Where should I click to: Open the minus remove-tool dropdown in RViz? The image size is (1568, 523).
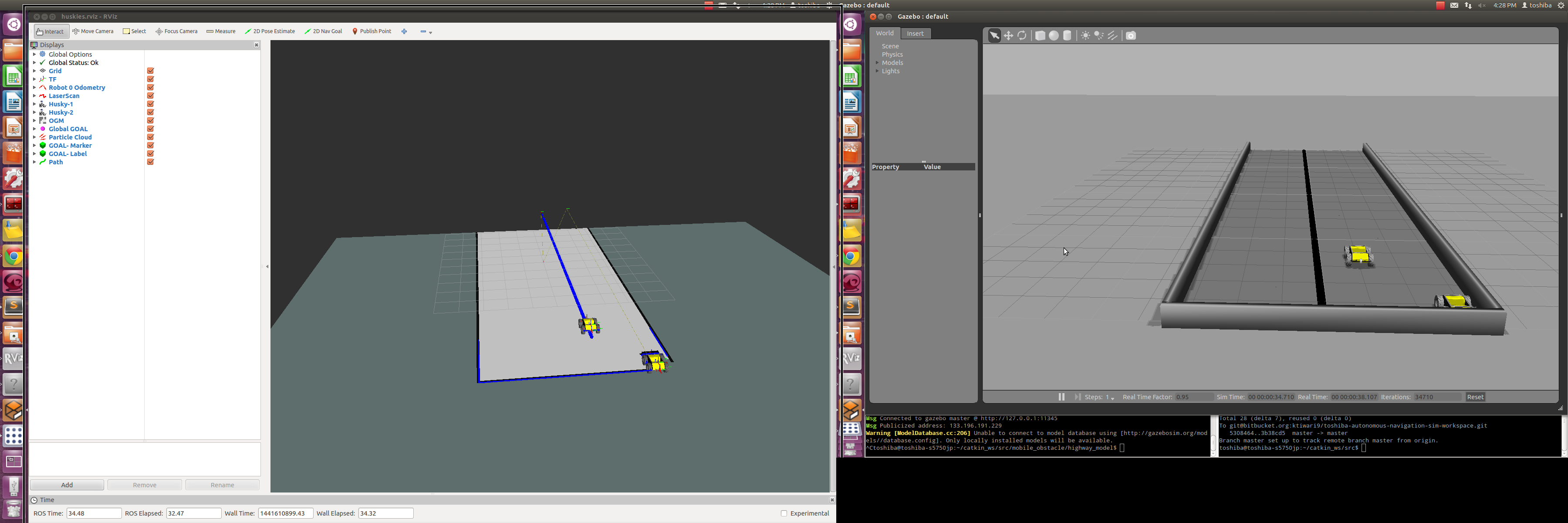click(426, 32)
